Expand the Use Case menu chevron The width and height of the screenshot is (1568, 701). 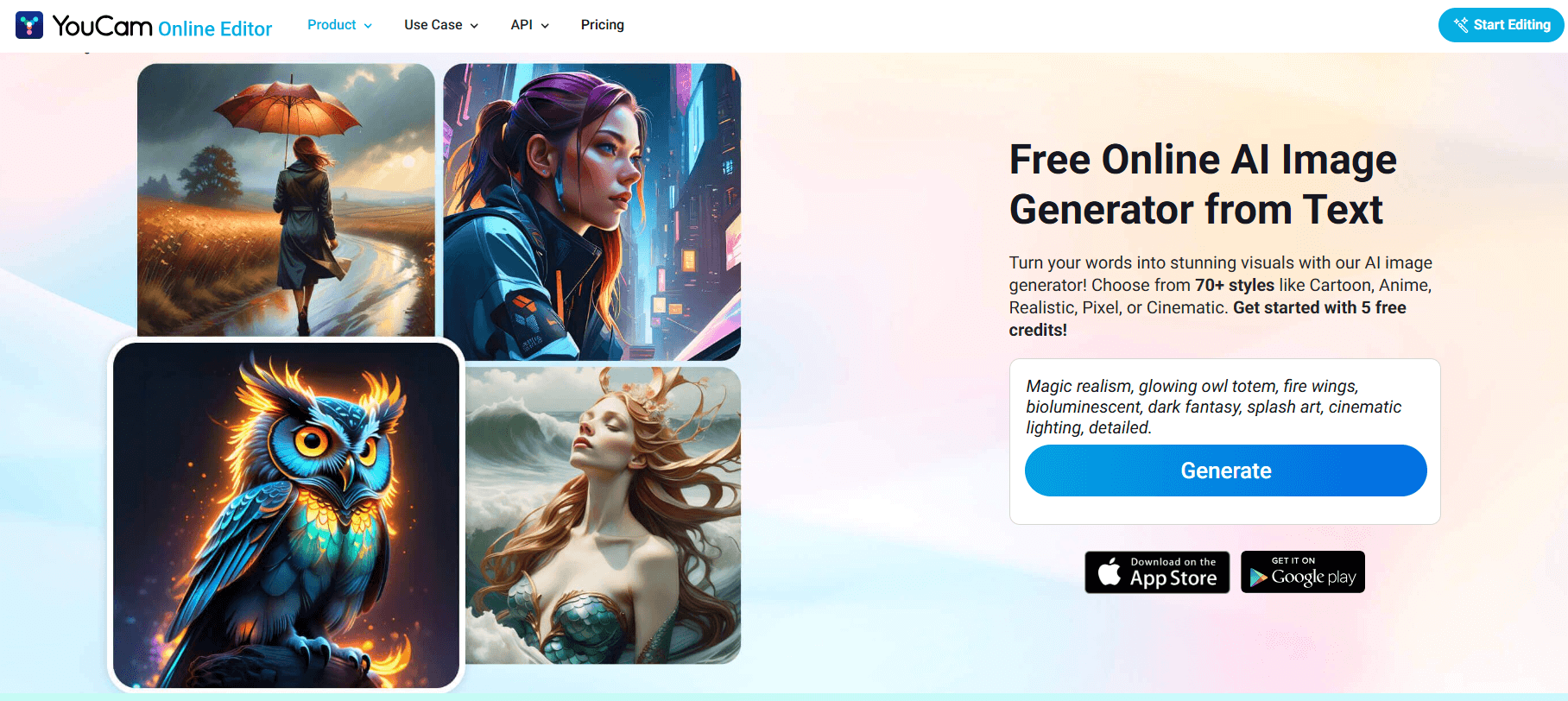click(474, 26)
